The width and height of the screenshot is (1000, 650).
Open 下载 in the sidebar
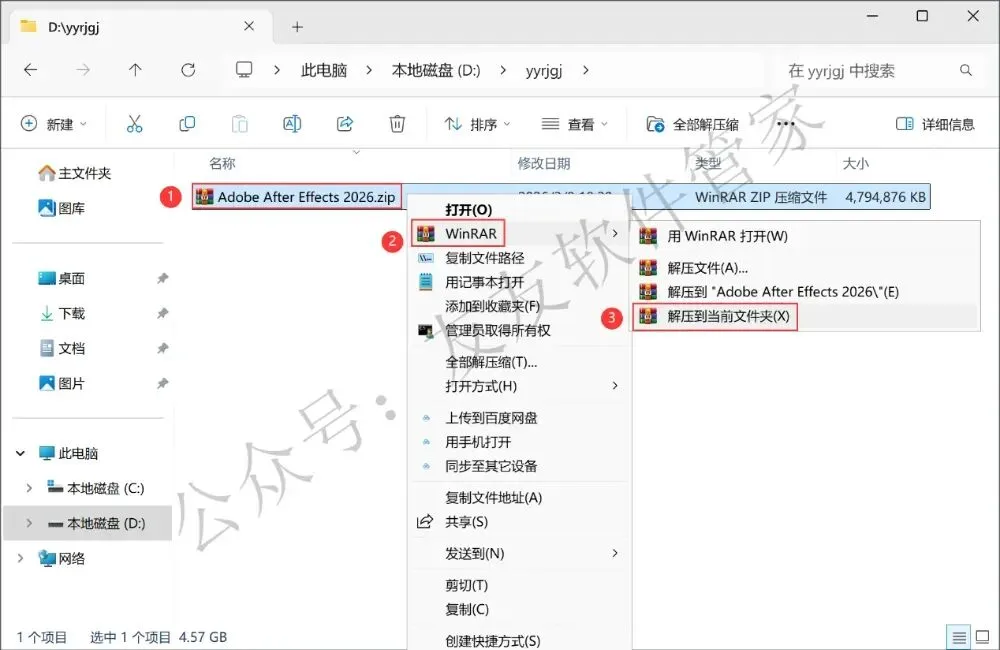62,313
